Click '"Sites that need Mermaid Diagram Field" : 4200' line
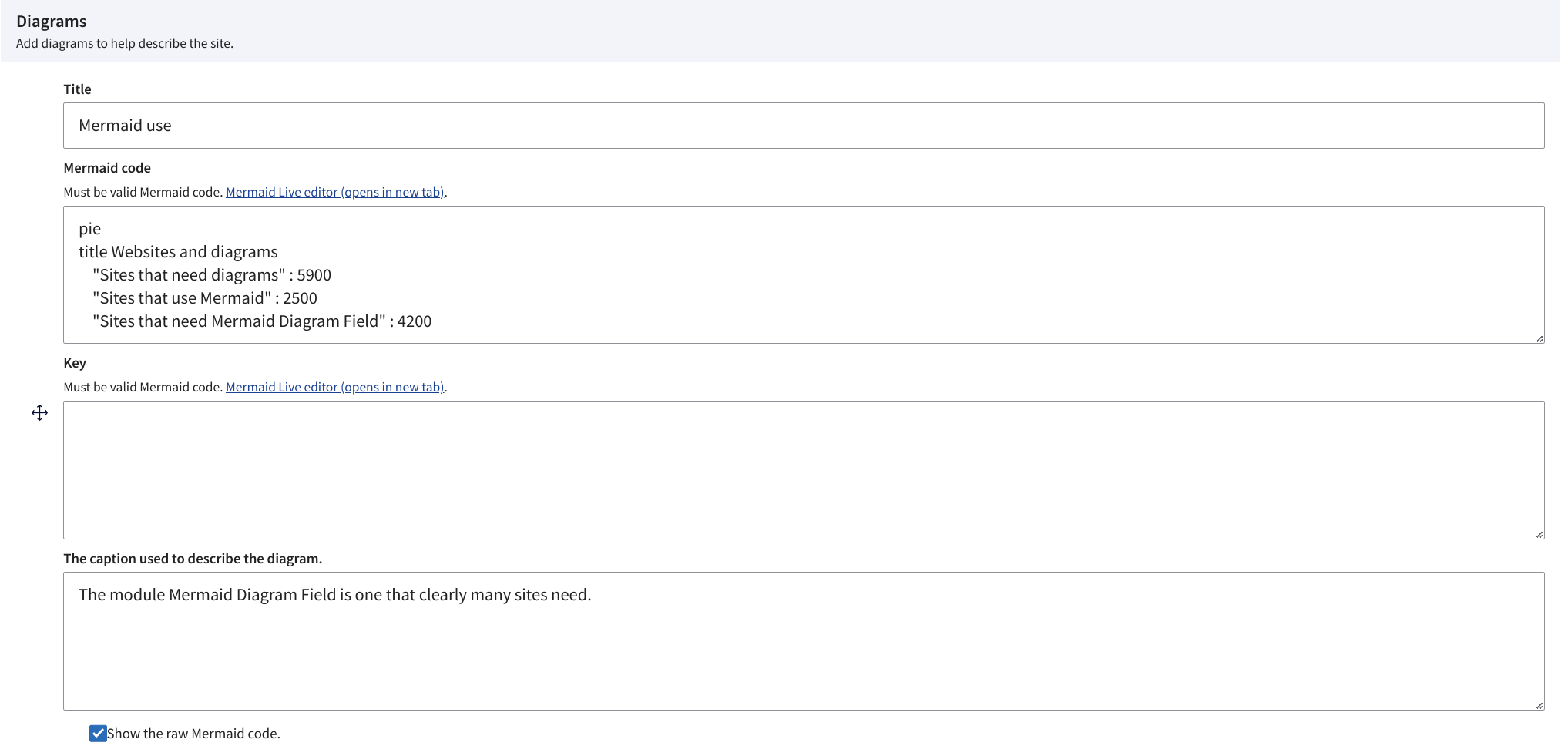1568x756 pixels. tap(262, 321)
